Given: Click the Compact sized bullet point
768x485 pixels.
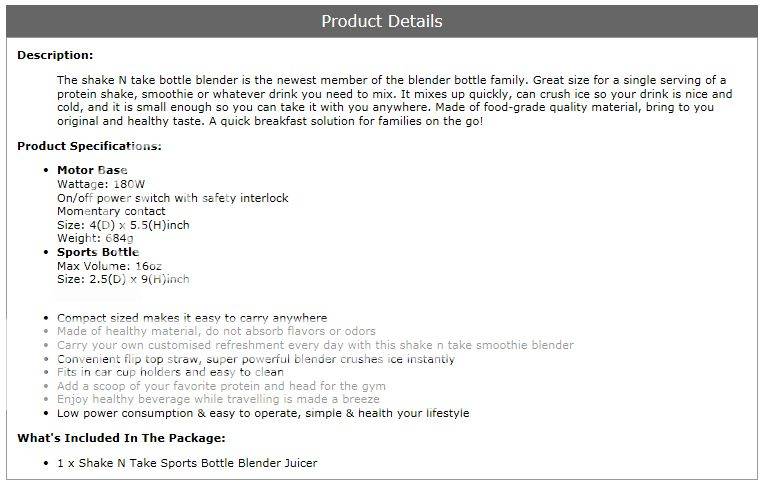Looking at the screenshot, I should (x=192, y=317).
